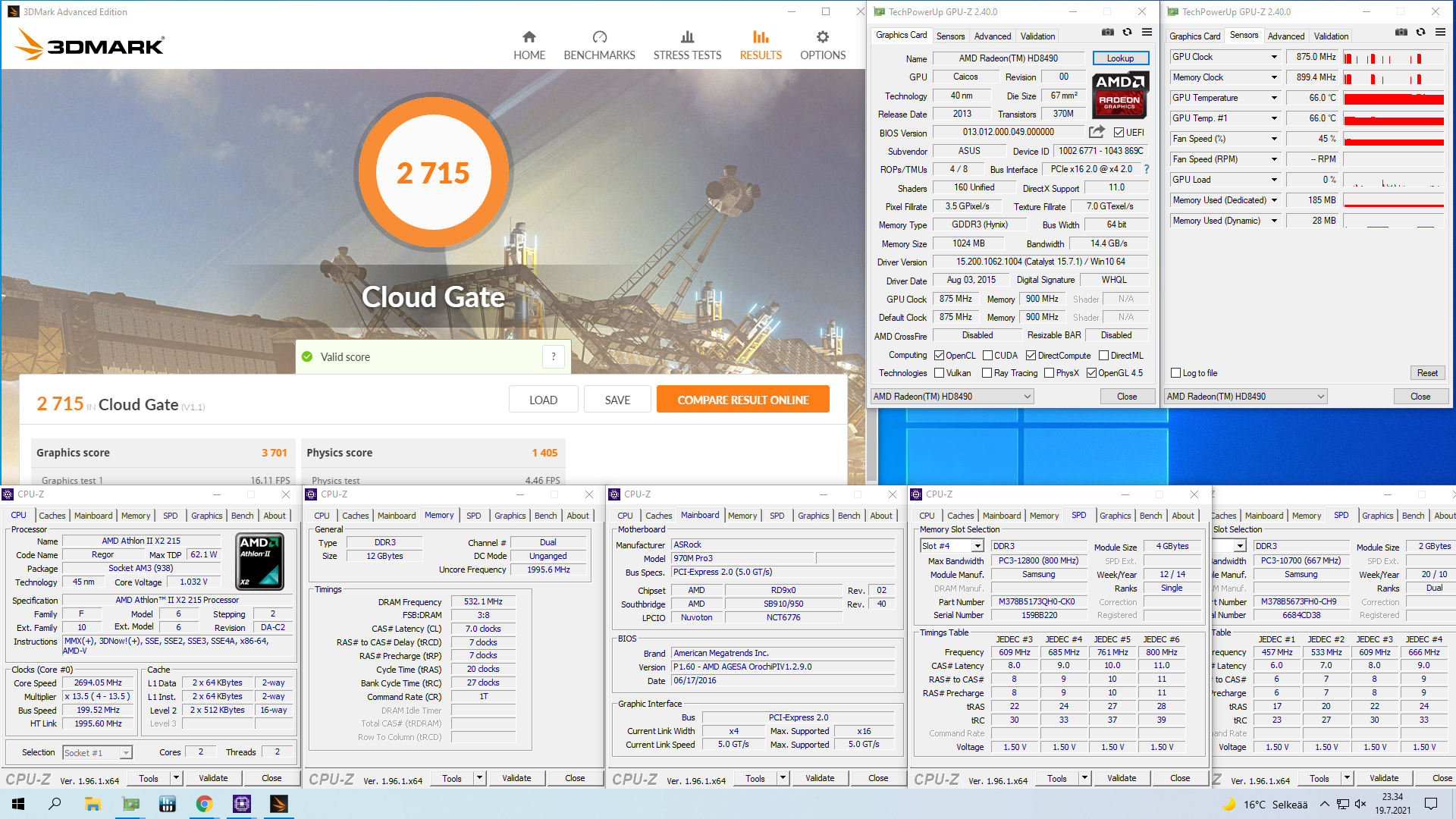Click the Bus Interface question mark

tap(1146, 169)
